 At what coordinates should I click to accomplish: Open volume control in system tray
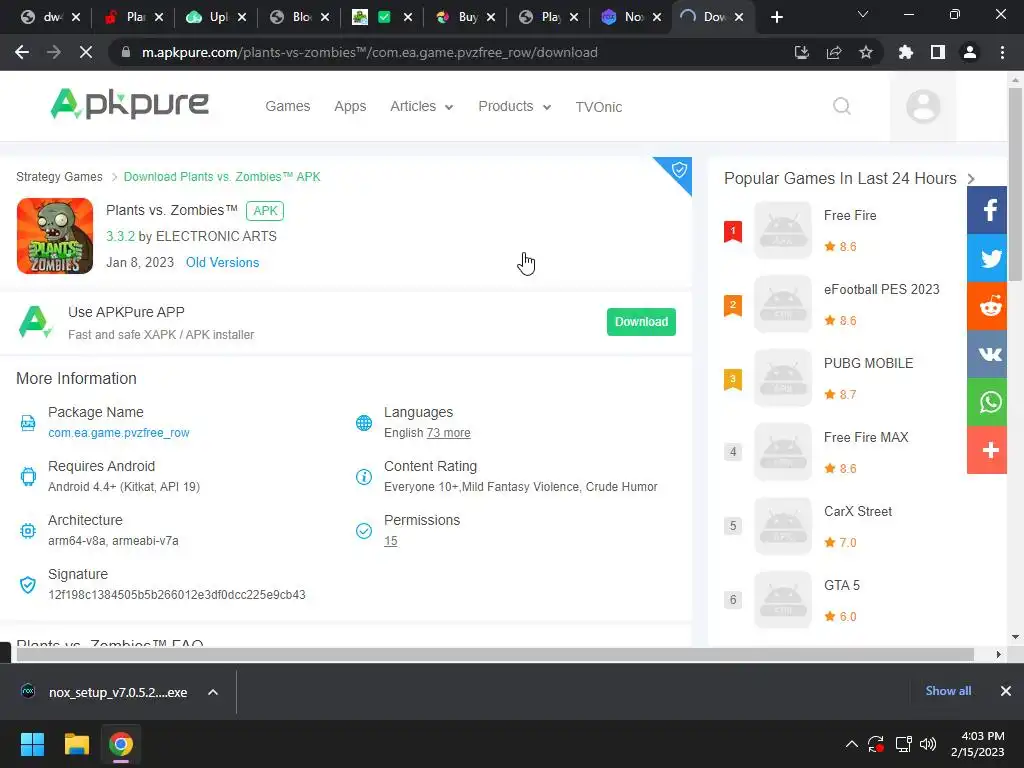(927, 744)
